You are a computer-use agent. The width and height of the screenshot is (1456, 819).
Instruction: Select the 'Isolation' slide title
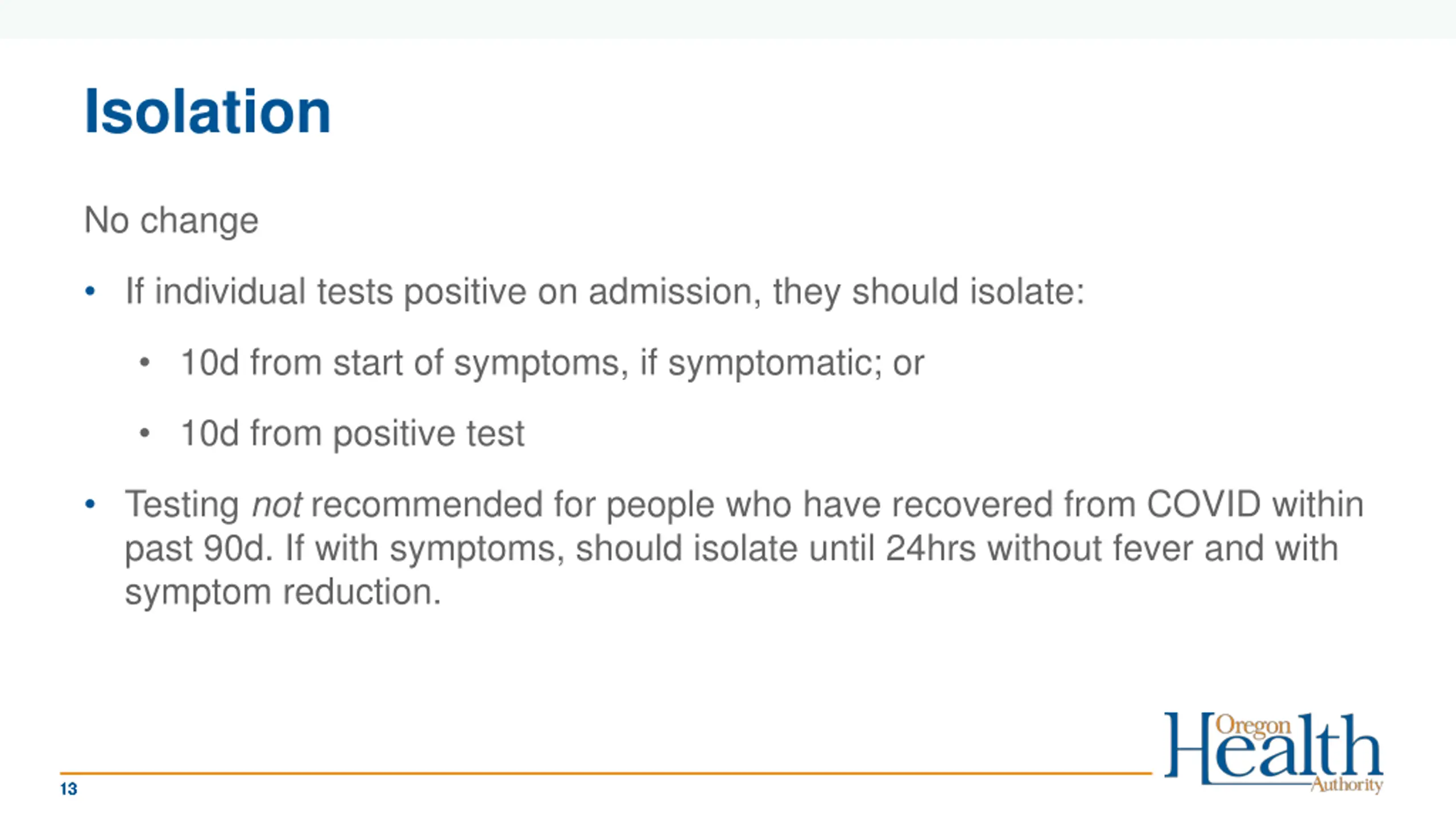(208, 111)
